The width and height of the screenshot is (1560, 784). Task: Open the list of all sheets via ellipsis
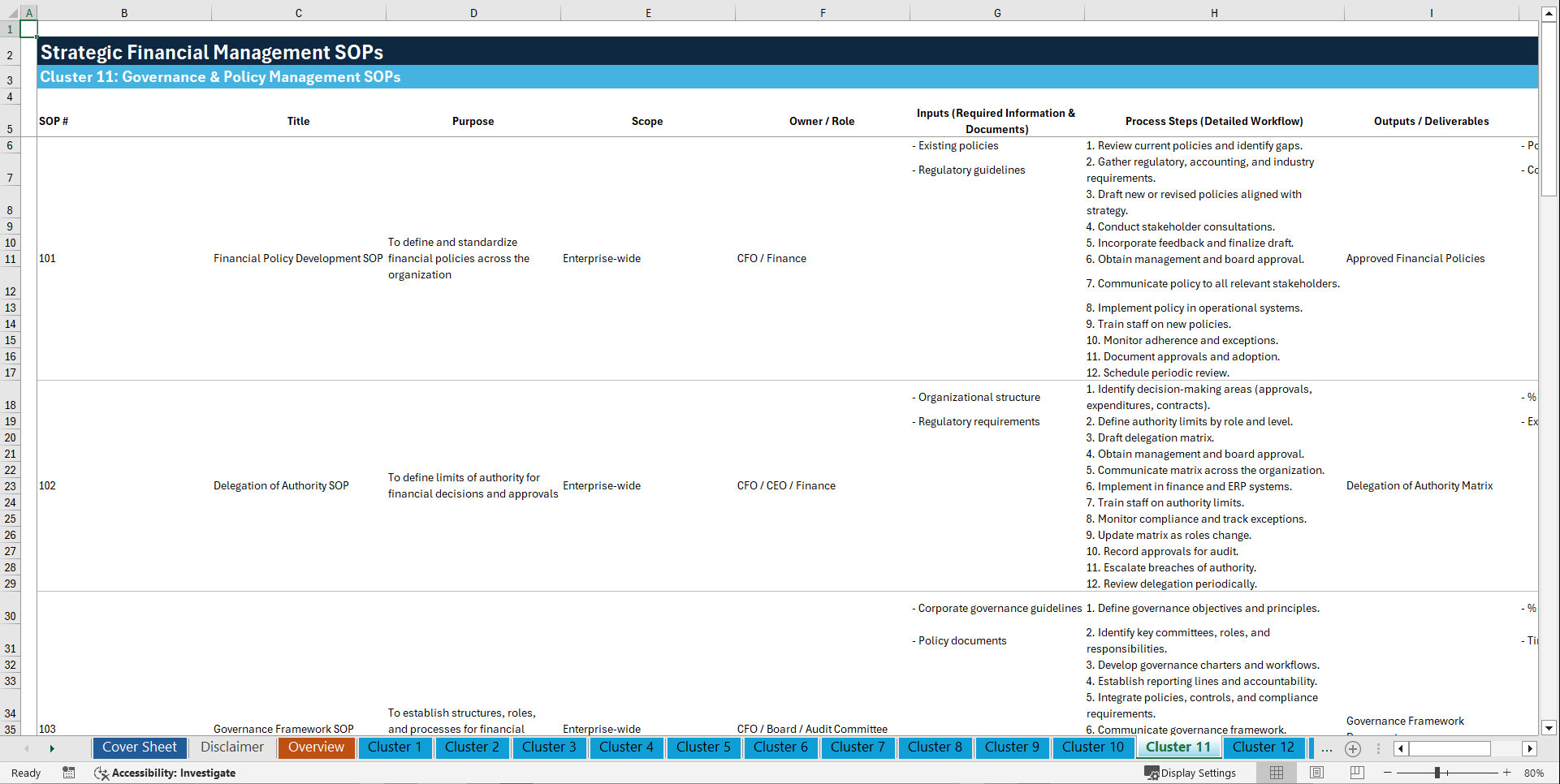[1327, 748]
